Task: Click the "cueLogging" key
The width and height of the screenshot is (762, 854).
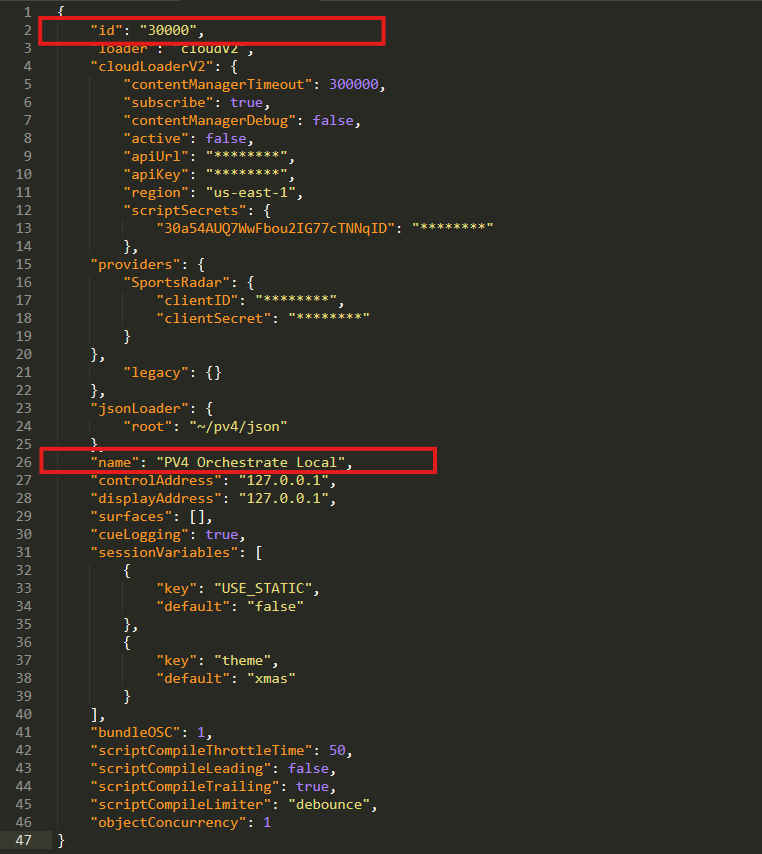Action: [x=140, y=534]
